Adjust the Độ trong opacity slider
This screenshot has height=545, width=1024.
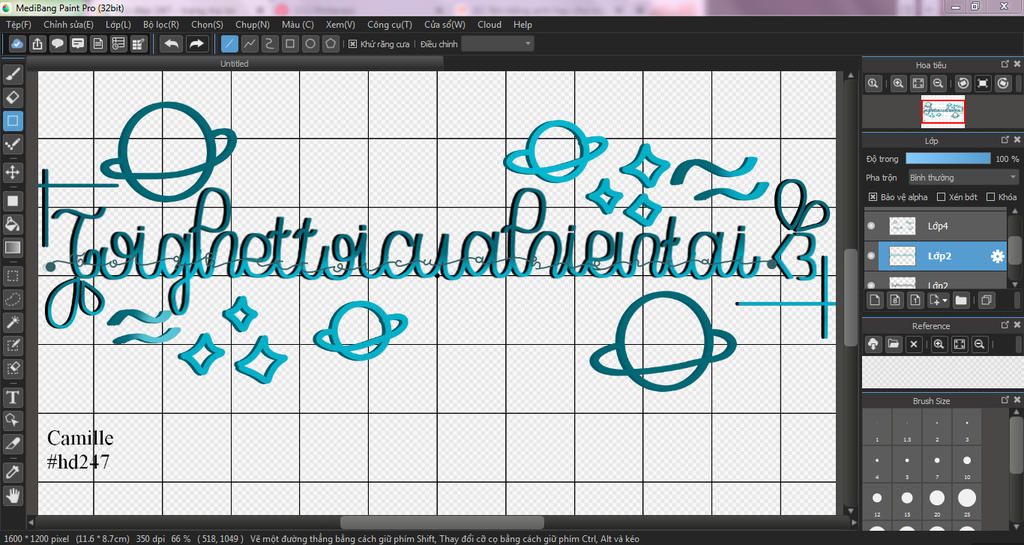point(948,159)
